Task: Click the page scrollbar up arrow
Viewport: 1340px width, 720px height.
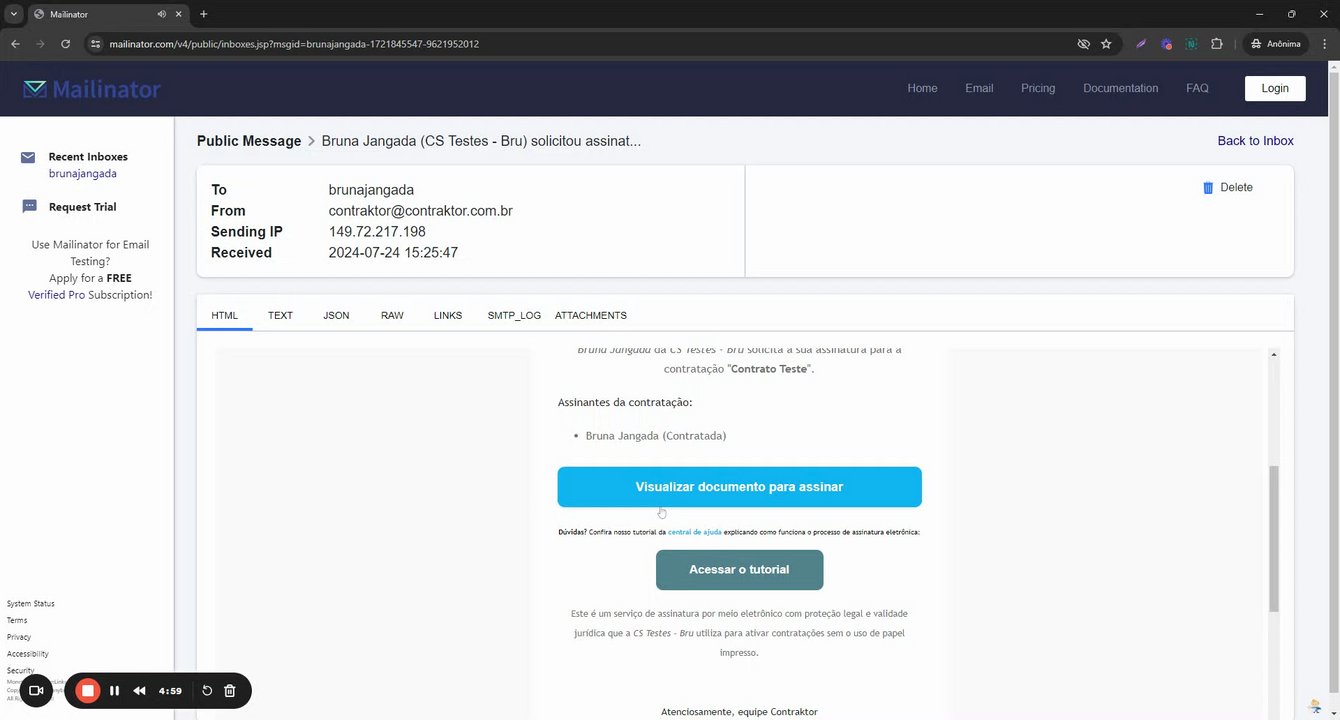Action: point(1333,67)
